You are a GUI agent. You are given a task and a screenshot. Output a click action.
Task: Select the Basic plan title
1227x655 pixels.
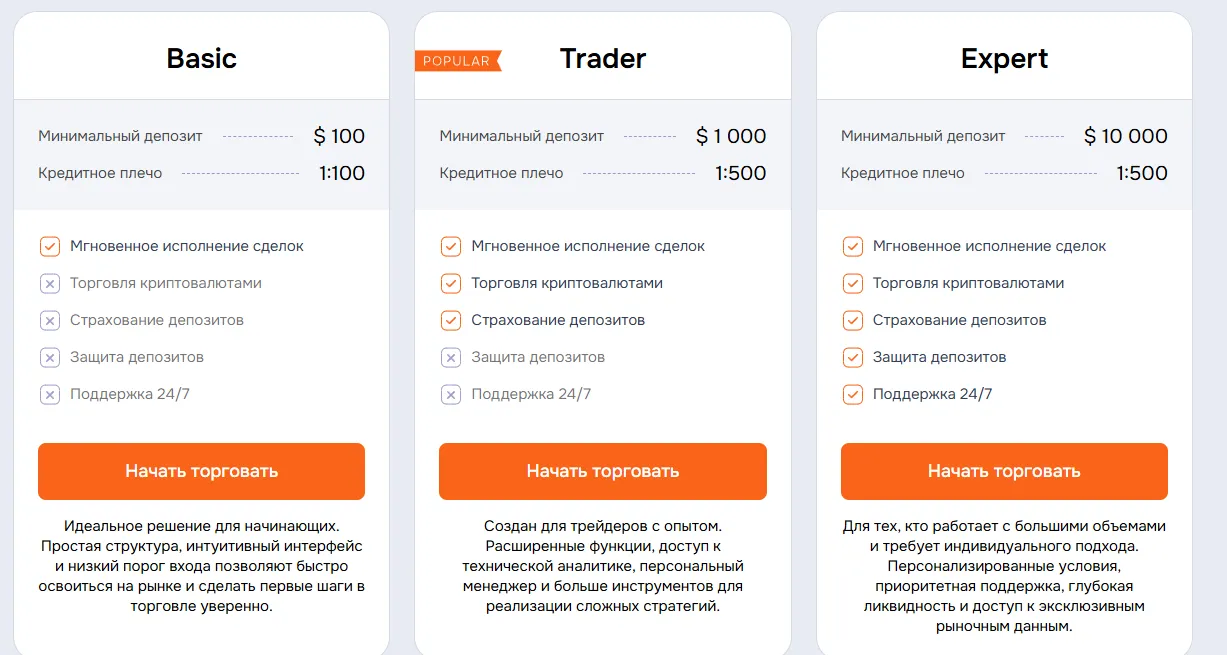[x=202, y=58]
